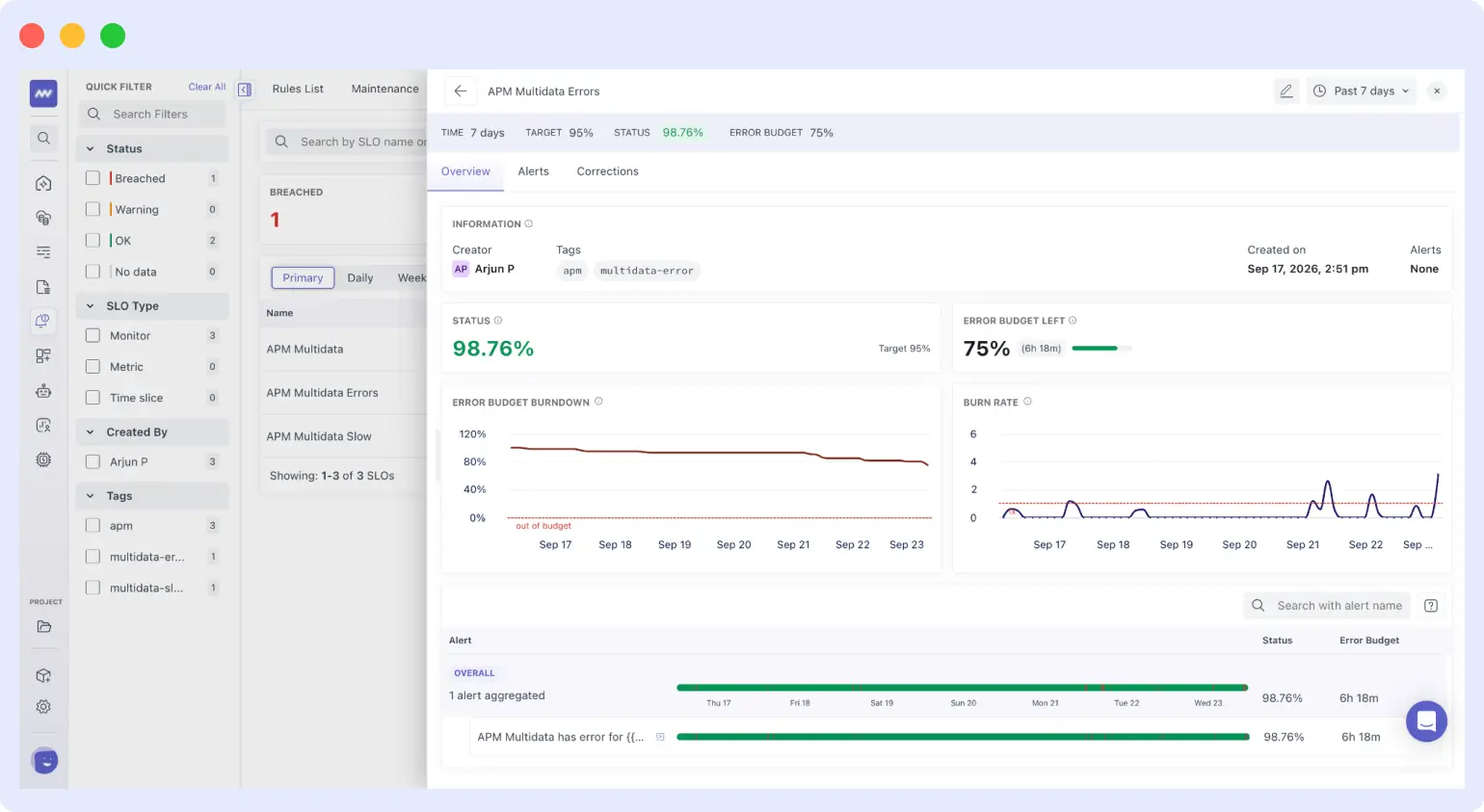
Task: Click the help icon beside alert search
Action: pyautogui.click(x=1431, y=606)
